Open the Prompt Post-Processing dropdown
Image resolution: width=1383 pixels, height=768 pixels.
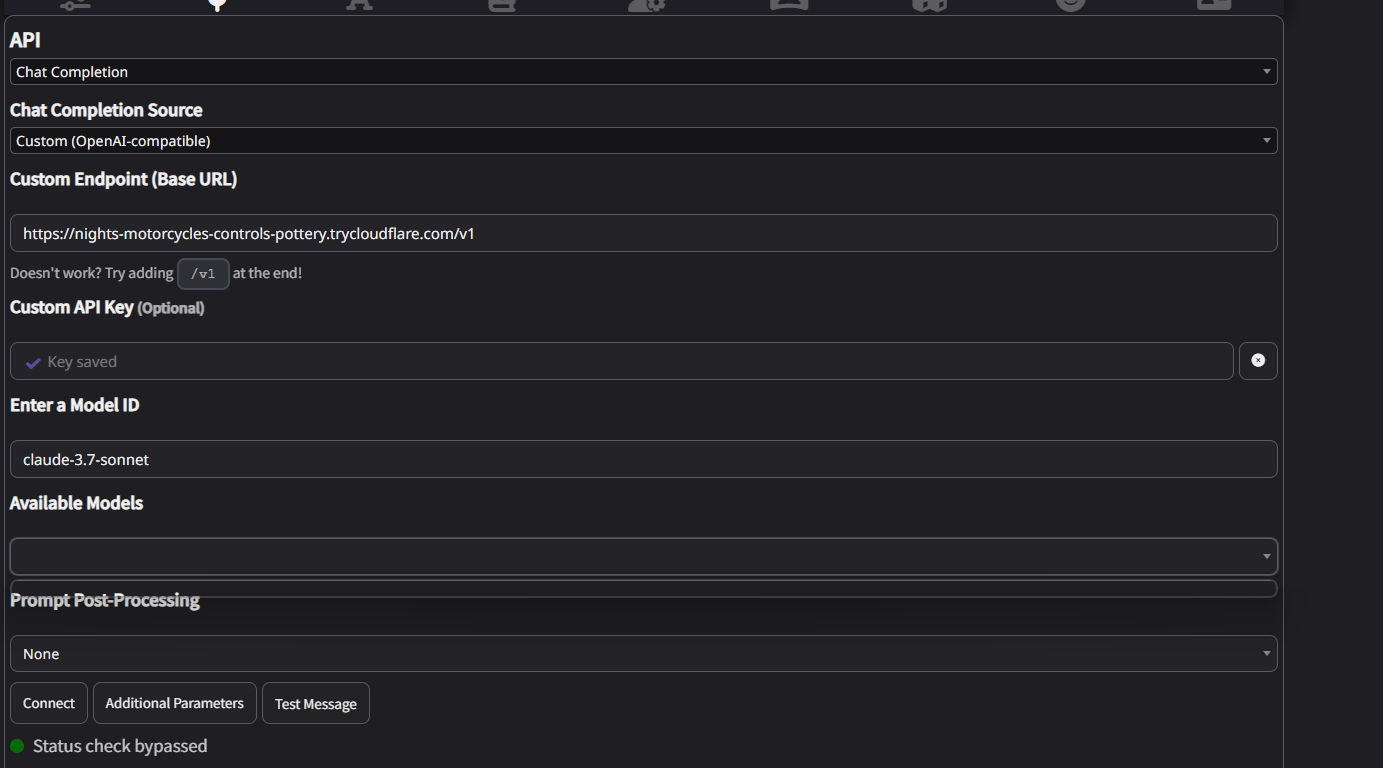(x=643, y=653)
